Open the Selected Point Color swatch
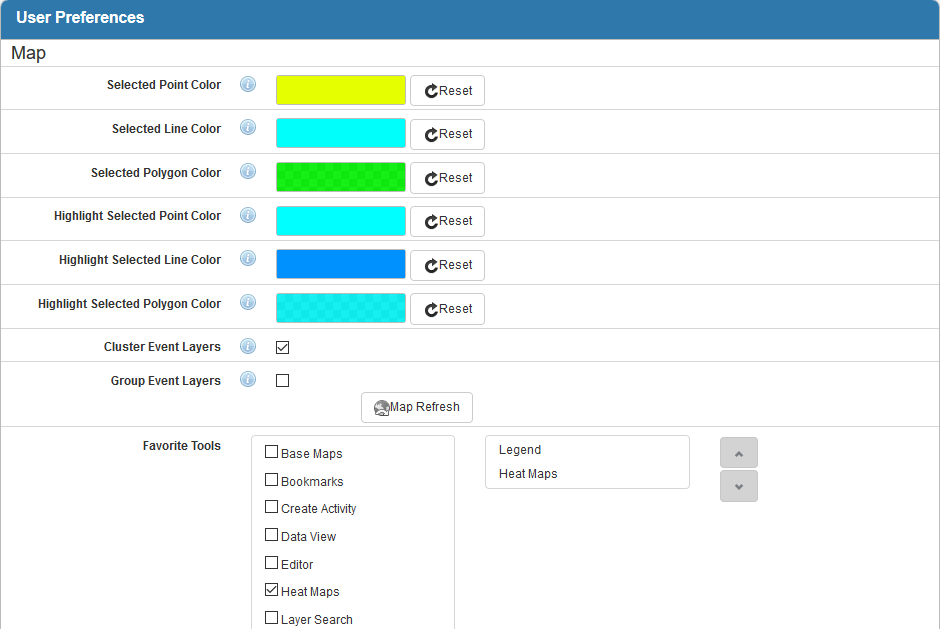The height and width of the screenshot is (629, 940). pyautogui.click(x=340, y=90)
